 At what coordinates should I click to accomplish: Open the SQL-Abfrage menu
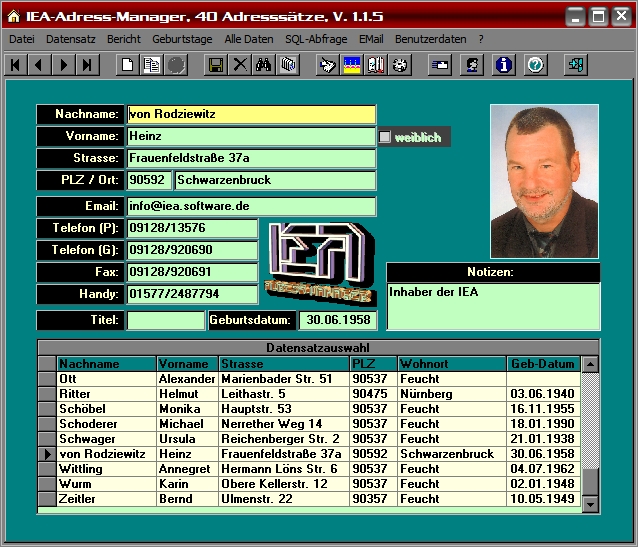click(x=317, y=38)
